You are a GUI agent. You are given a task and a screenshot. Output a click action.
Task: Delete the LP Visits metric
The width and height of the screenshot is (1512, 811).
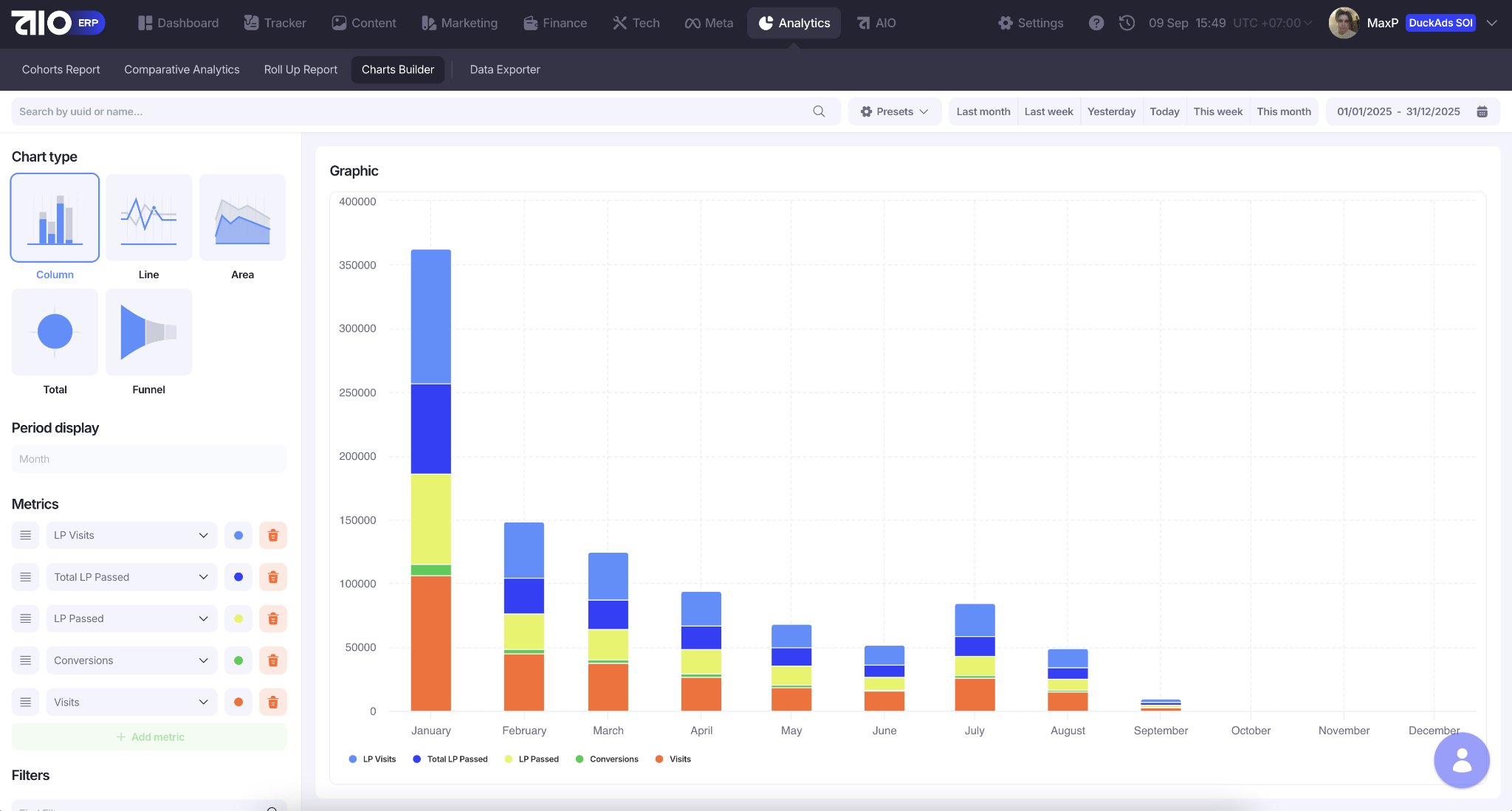272,536
